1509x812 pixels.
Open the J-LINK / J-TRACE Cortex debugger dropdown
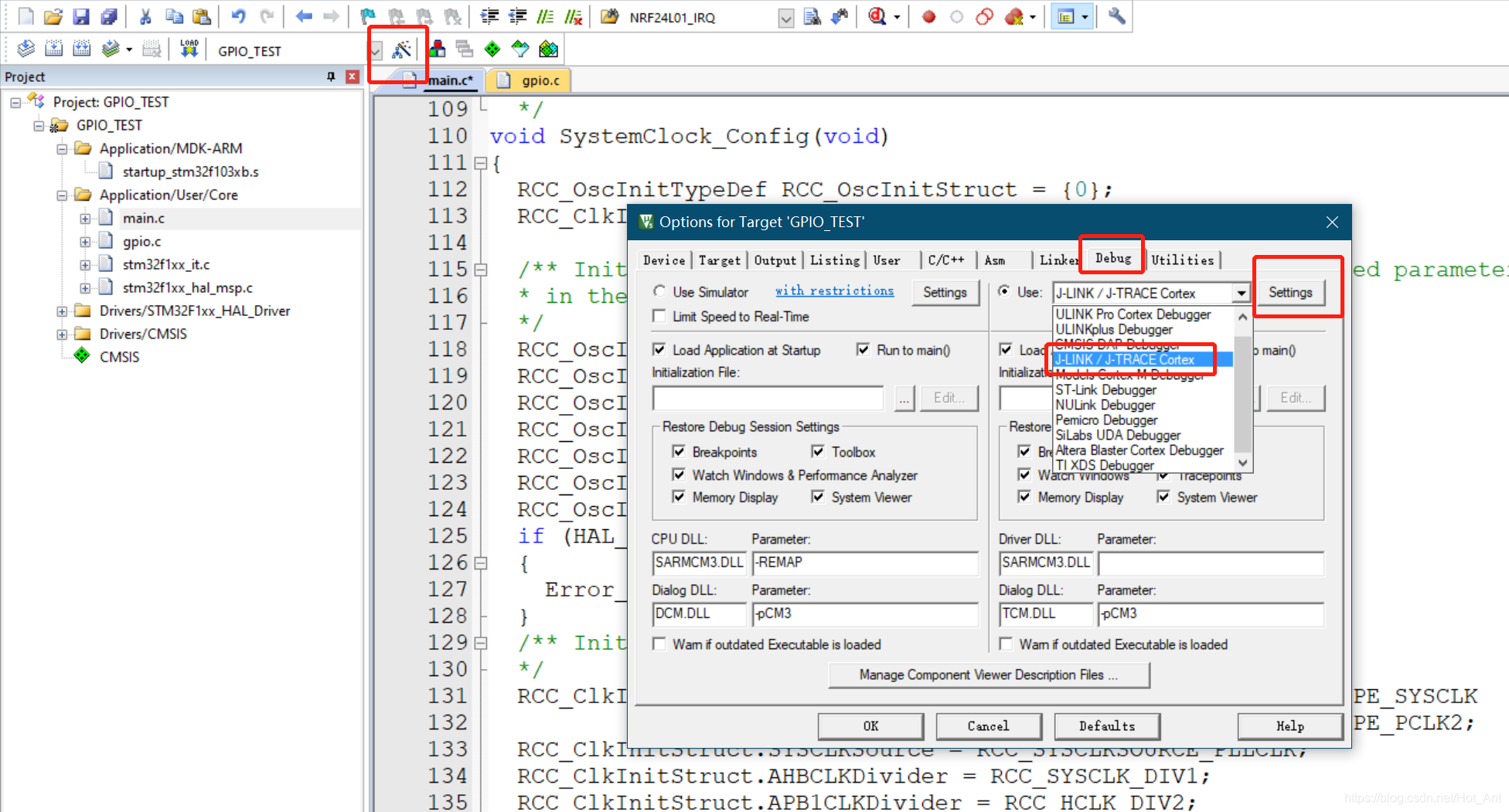(1242, 293)
